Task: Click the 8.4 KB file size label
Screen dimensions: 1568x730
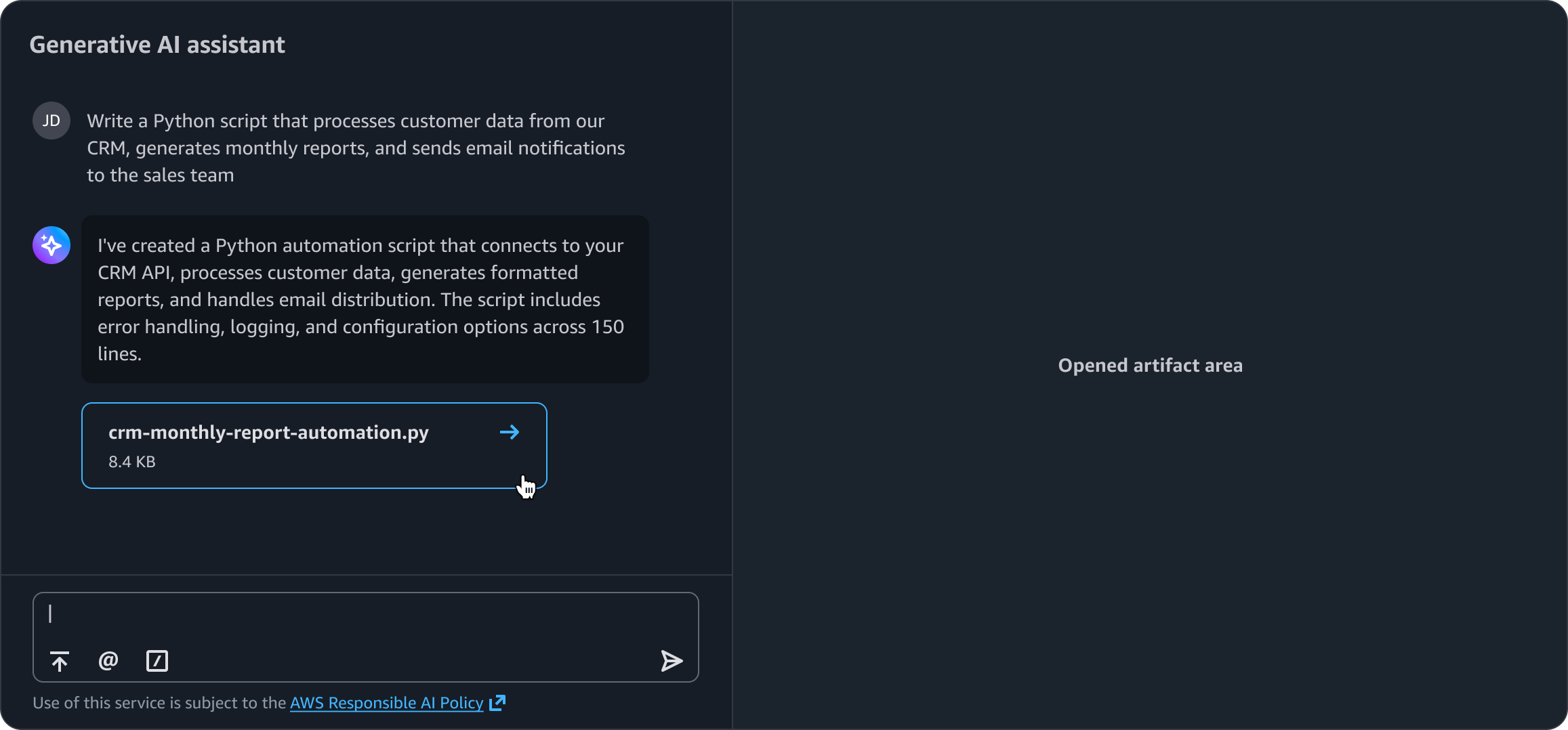Action: pyautogui.click(x=132, y=462)
